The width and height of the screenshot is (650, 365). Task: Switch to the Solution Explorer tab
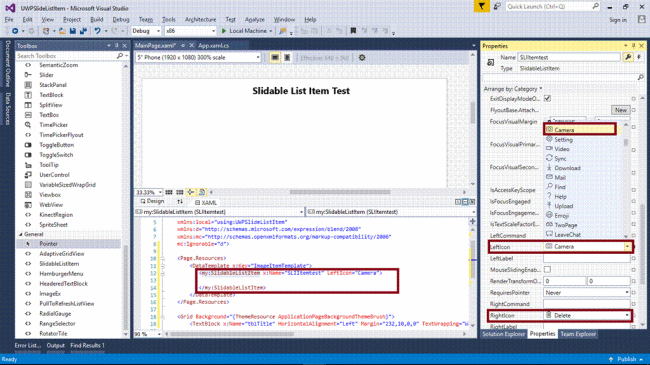click(x=504, y=334)
